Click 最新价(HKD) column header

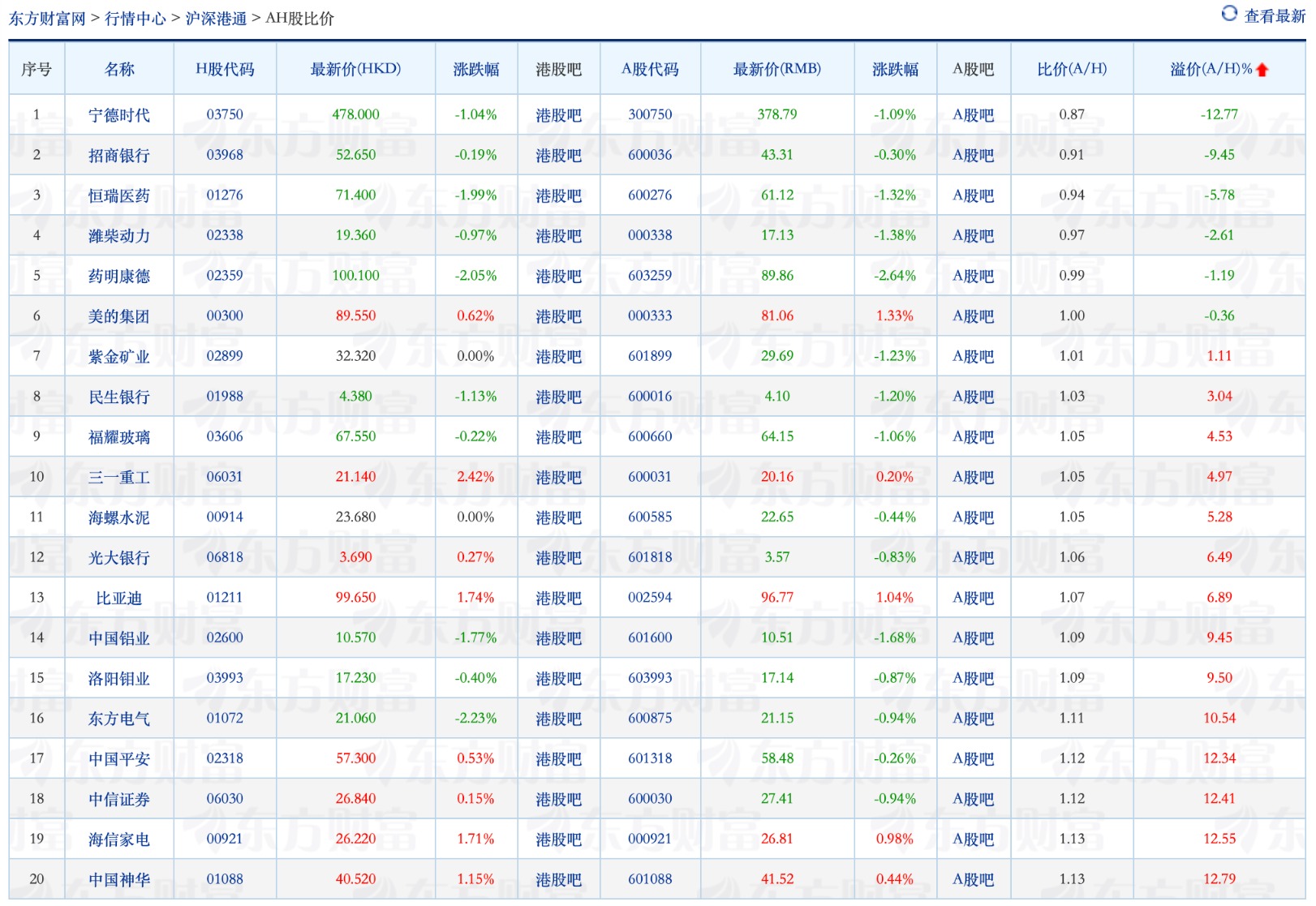tap(355, 70)
